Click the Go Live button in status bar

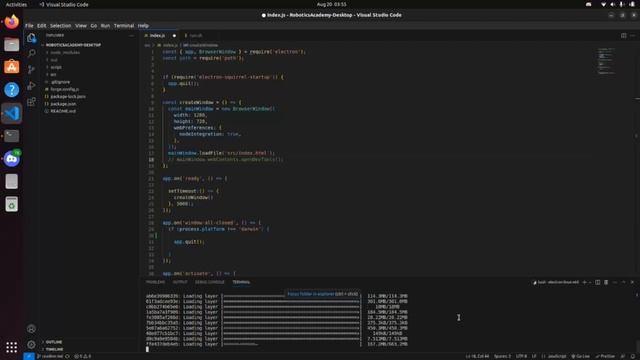pos(580,356)
